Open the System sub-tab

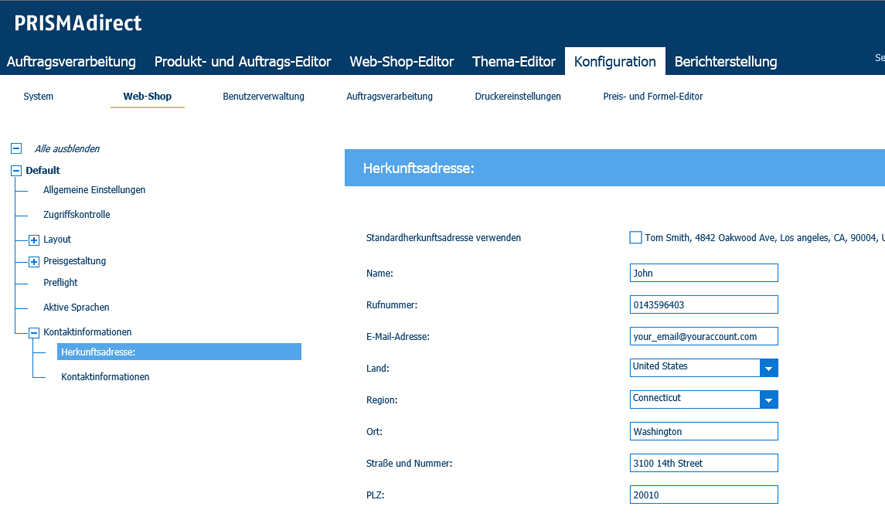[x=38, y=96]
